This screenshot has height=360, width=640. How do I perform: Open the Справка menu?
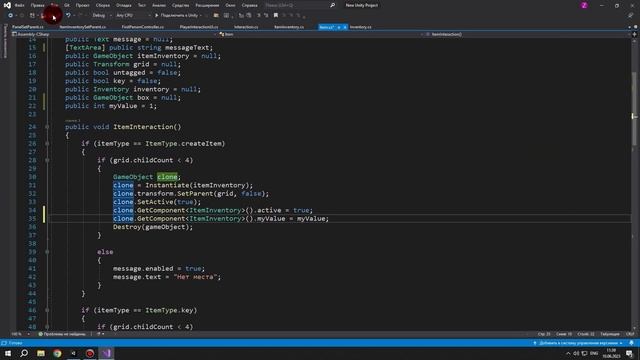tap(249, 5)
